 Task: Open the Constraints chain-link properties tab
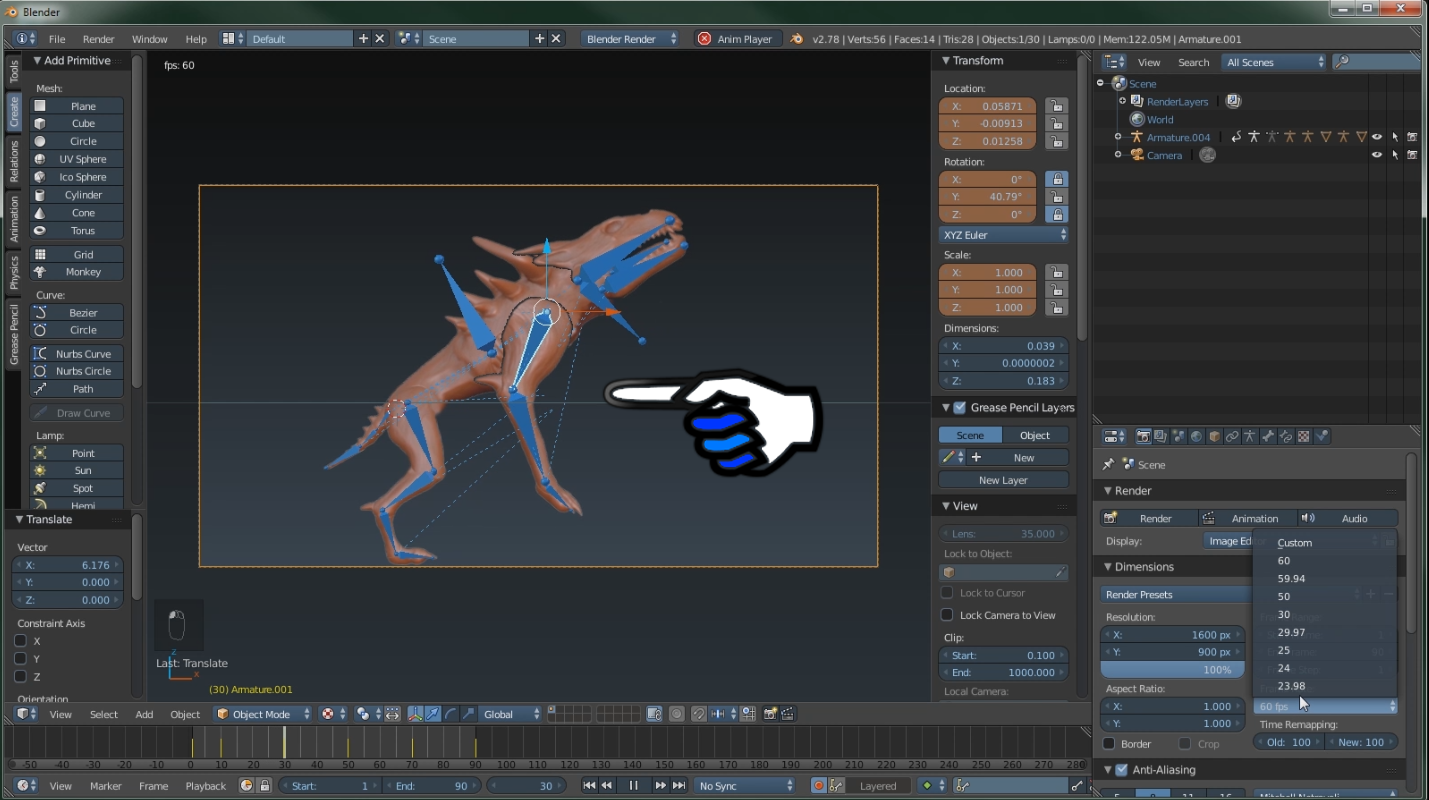point(1232,437)
